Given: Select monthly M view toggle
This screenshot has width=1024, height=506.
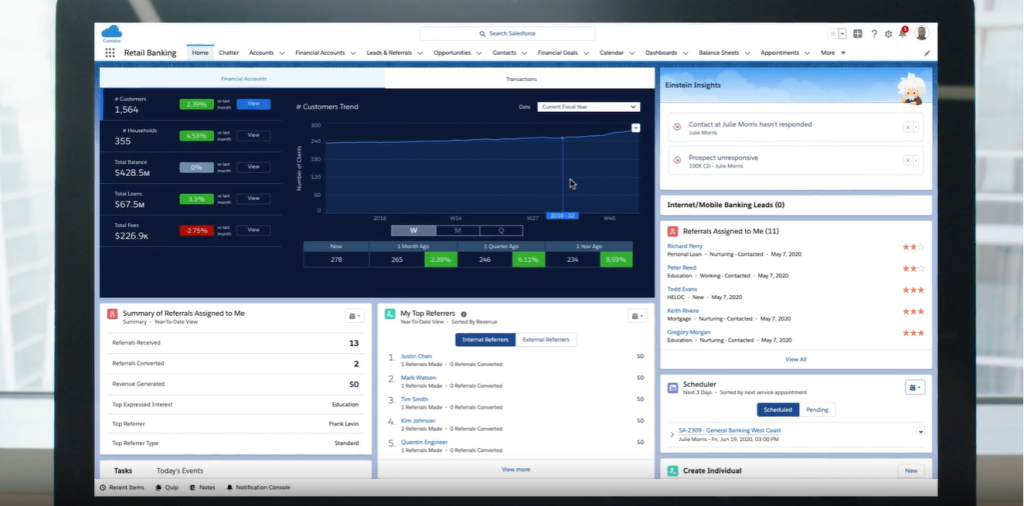Looking at the screenshot, I should pos(458,230).
